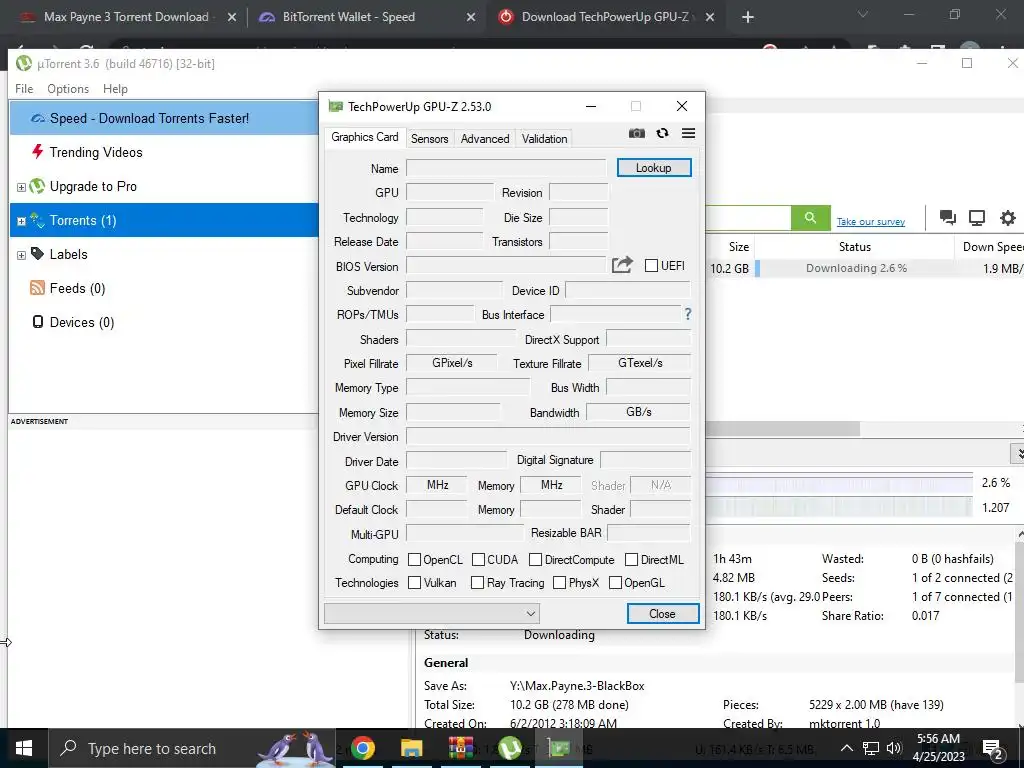
Task: Open Chrome from the taskbar
Action: [x=363, y=748]
